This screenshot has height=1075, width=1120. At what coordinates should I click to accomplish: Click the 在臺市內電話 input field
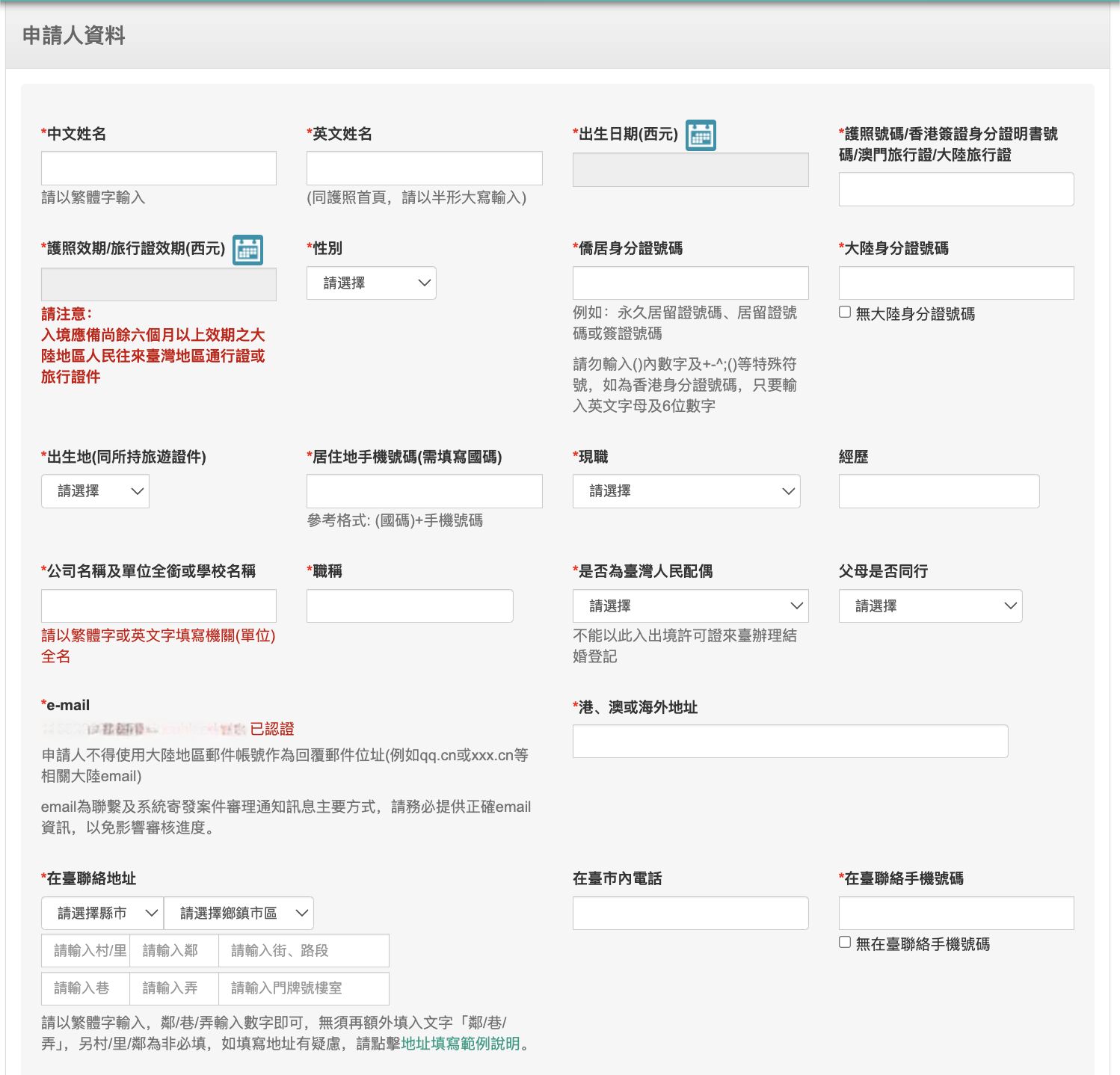click(x=689, y=913)
